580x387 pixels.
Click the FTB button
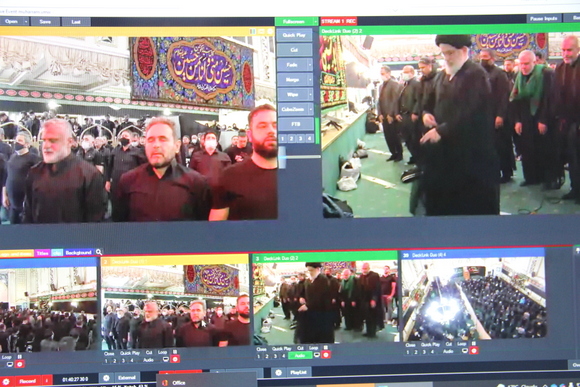(296, 124)
